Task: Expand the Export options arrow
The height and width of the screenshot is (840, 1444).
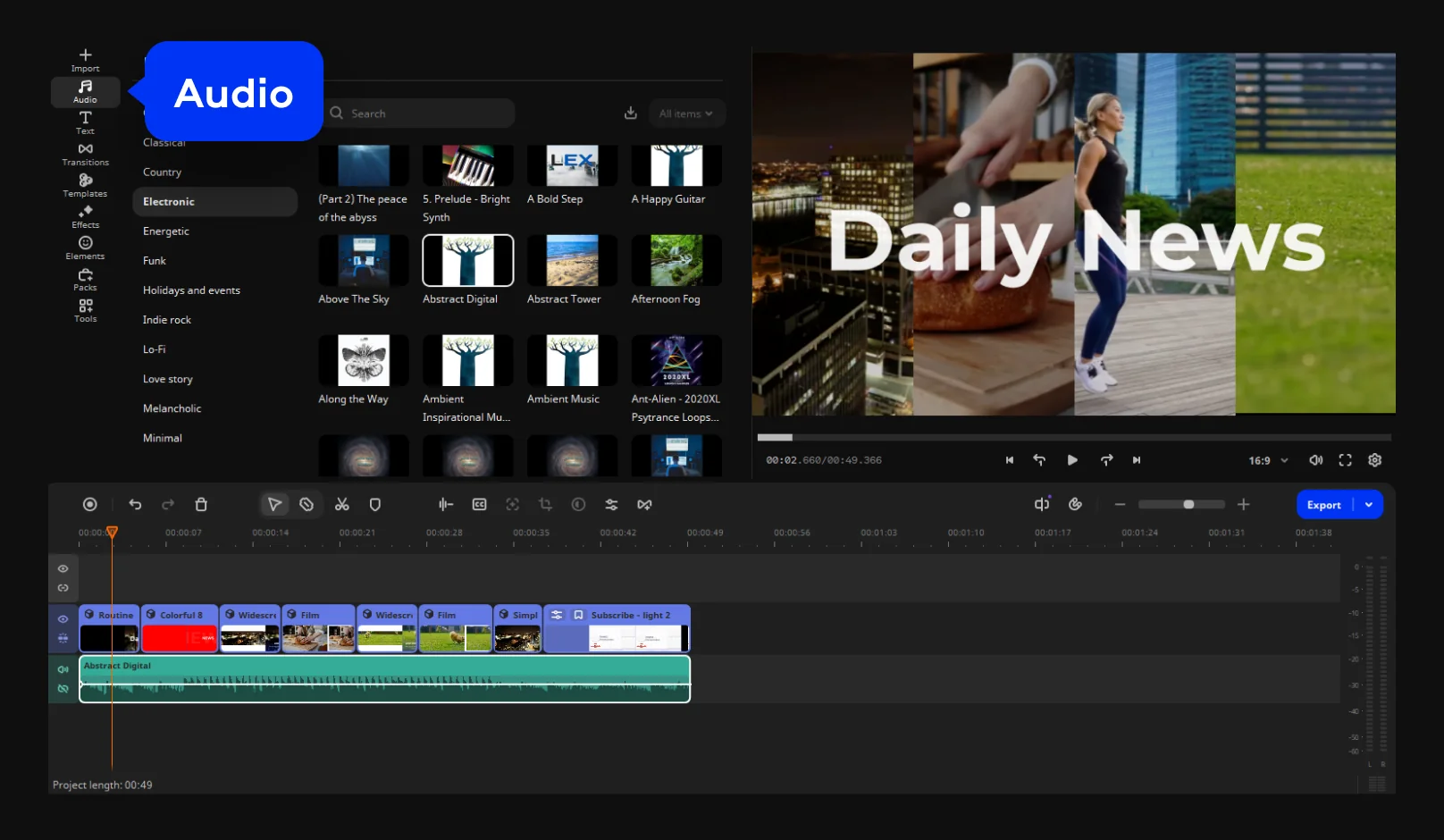Action: click(x=1369, y=505)
